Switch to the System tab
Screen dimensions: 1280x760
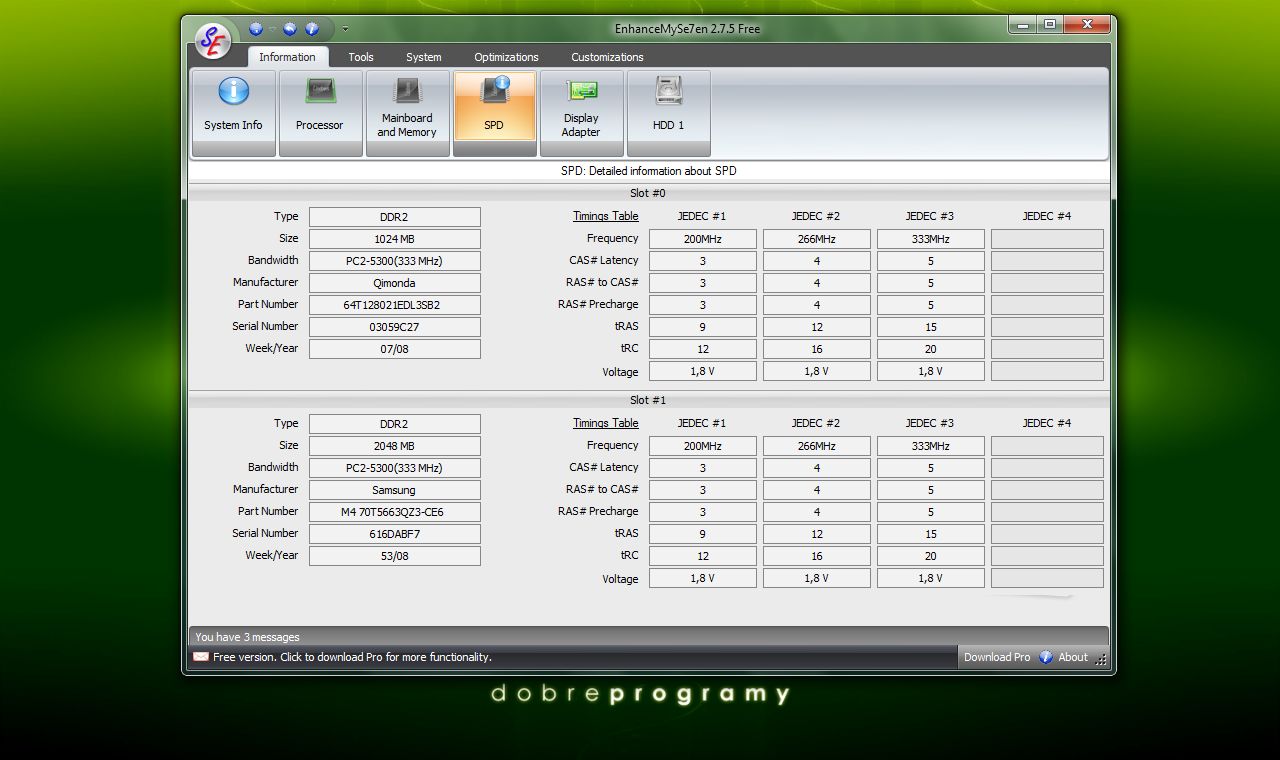(424, 57)
